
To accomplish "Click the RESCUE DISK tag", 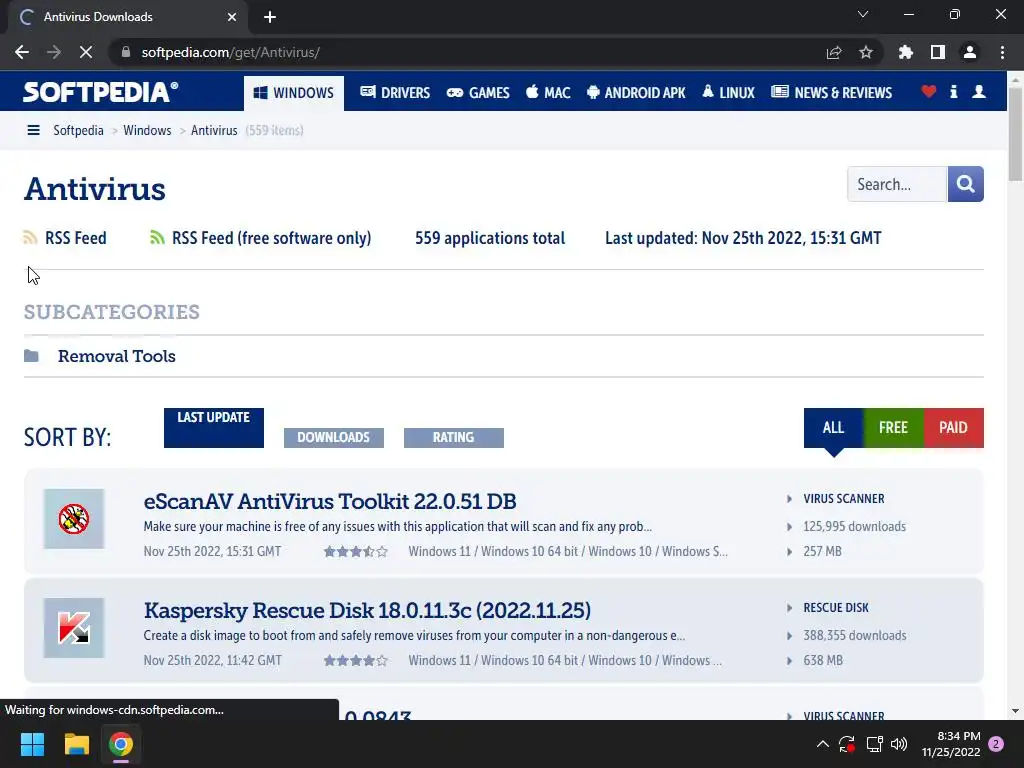I will coord(836,608).
